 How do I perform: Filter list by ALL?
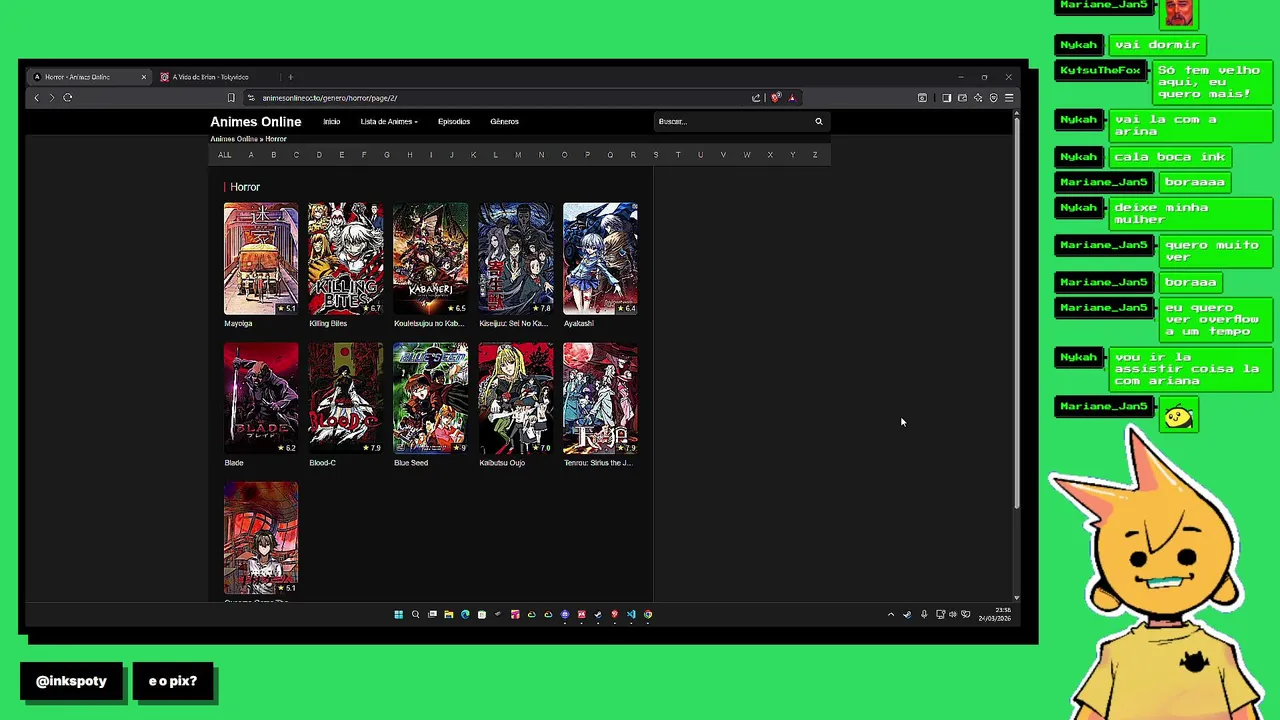(x=225, y=155)
